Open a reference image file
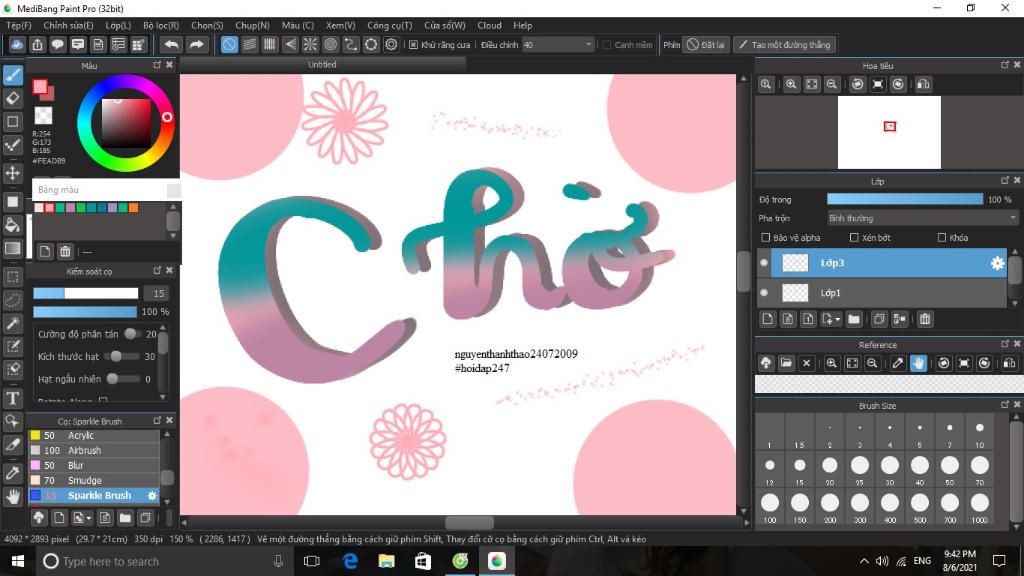The width and height of the screenshot is (1024, 576). (786, 363)
